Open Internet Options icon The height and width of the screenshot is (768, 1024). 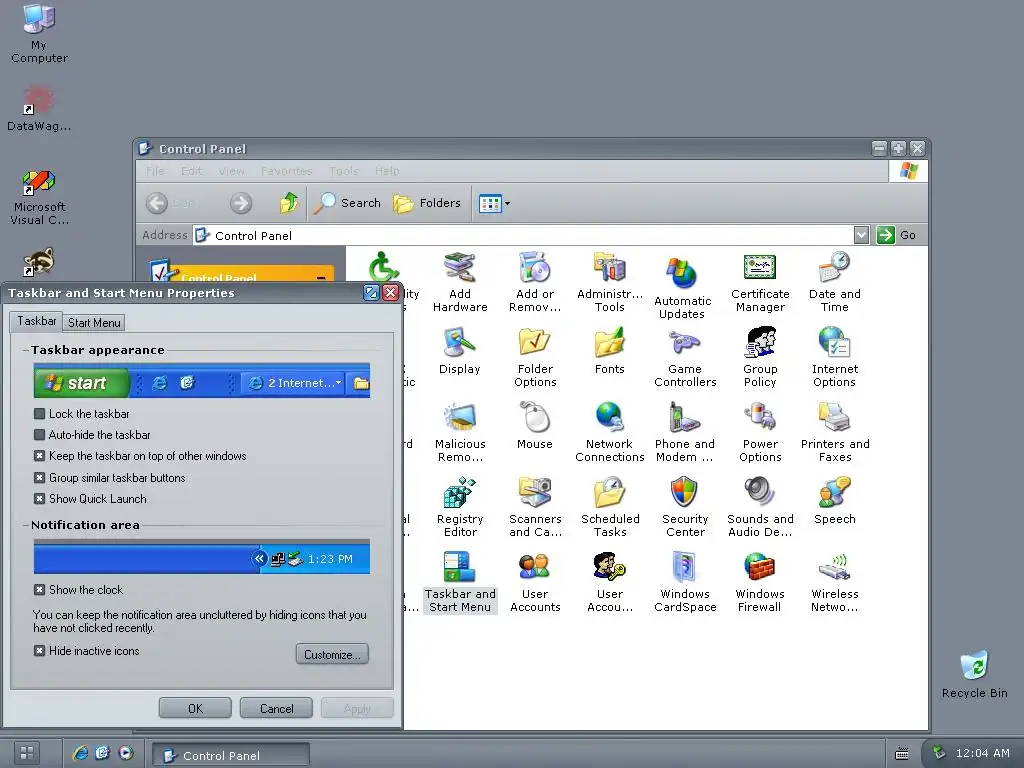pyautogui.click(x=835, y=357)
